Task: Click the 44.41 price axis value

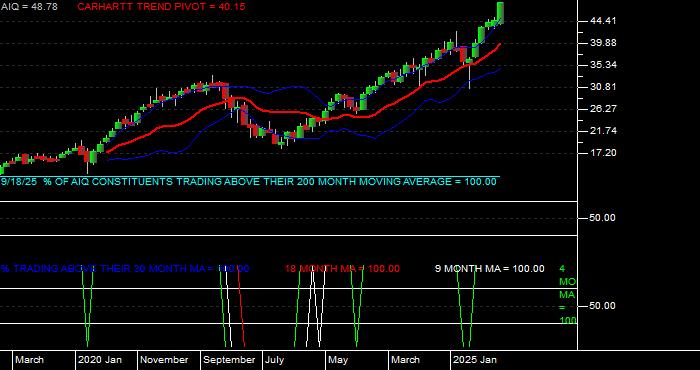Action: pyautogui.click(x=603, y=21)
